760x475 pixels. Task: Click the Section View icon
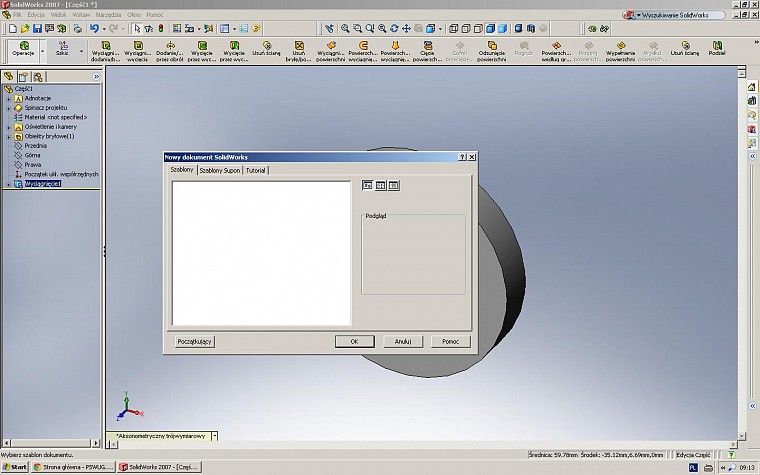(531, 29)
